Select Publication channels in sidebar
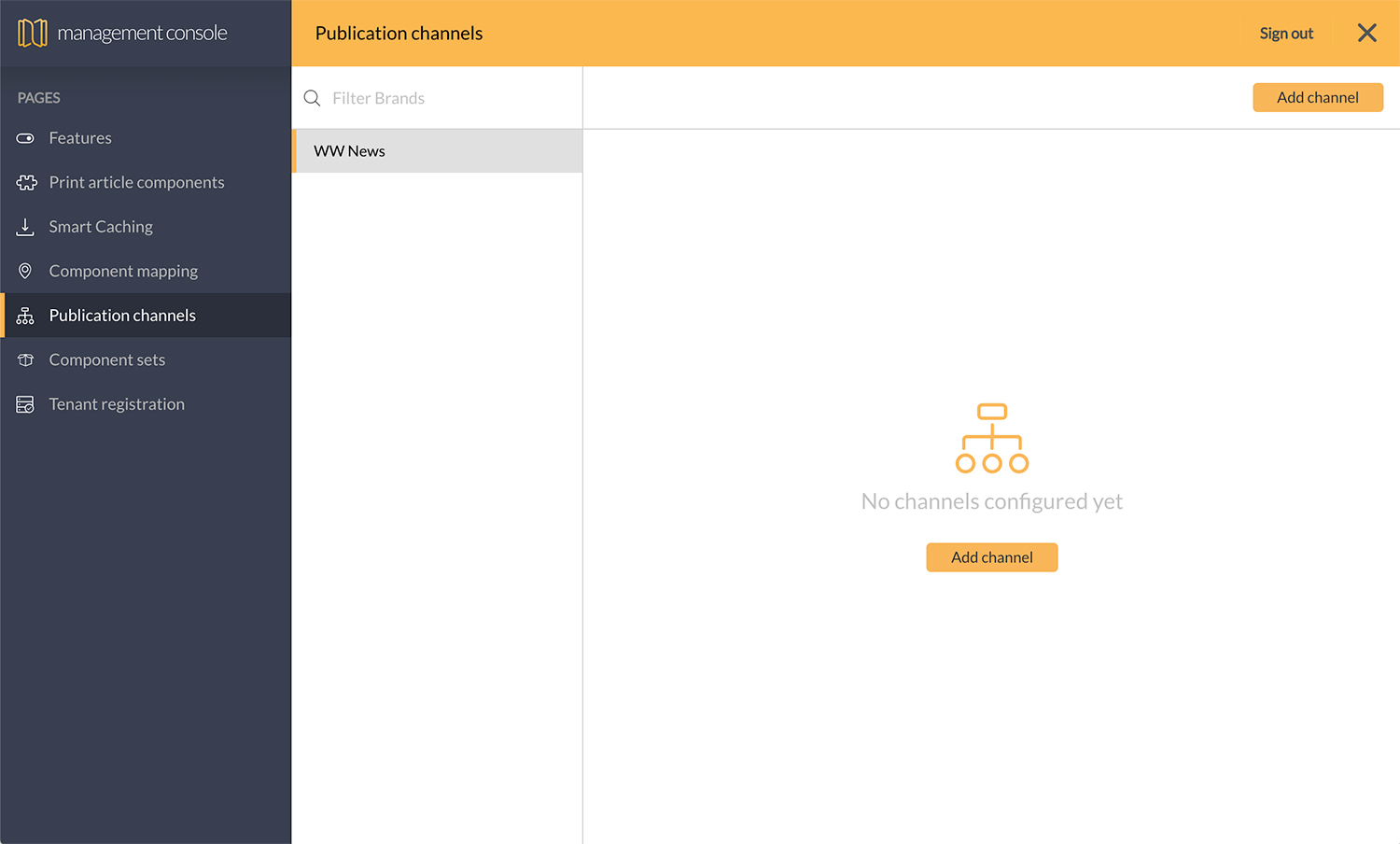Viewport: 1400px width, 844px height. click(x=147, y=316)
